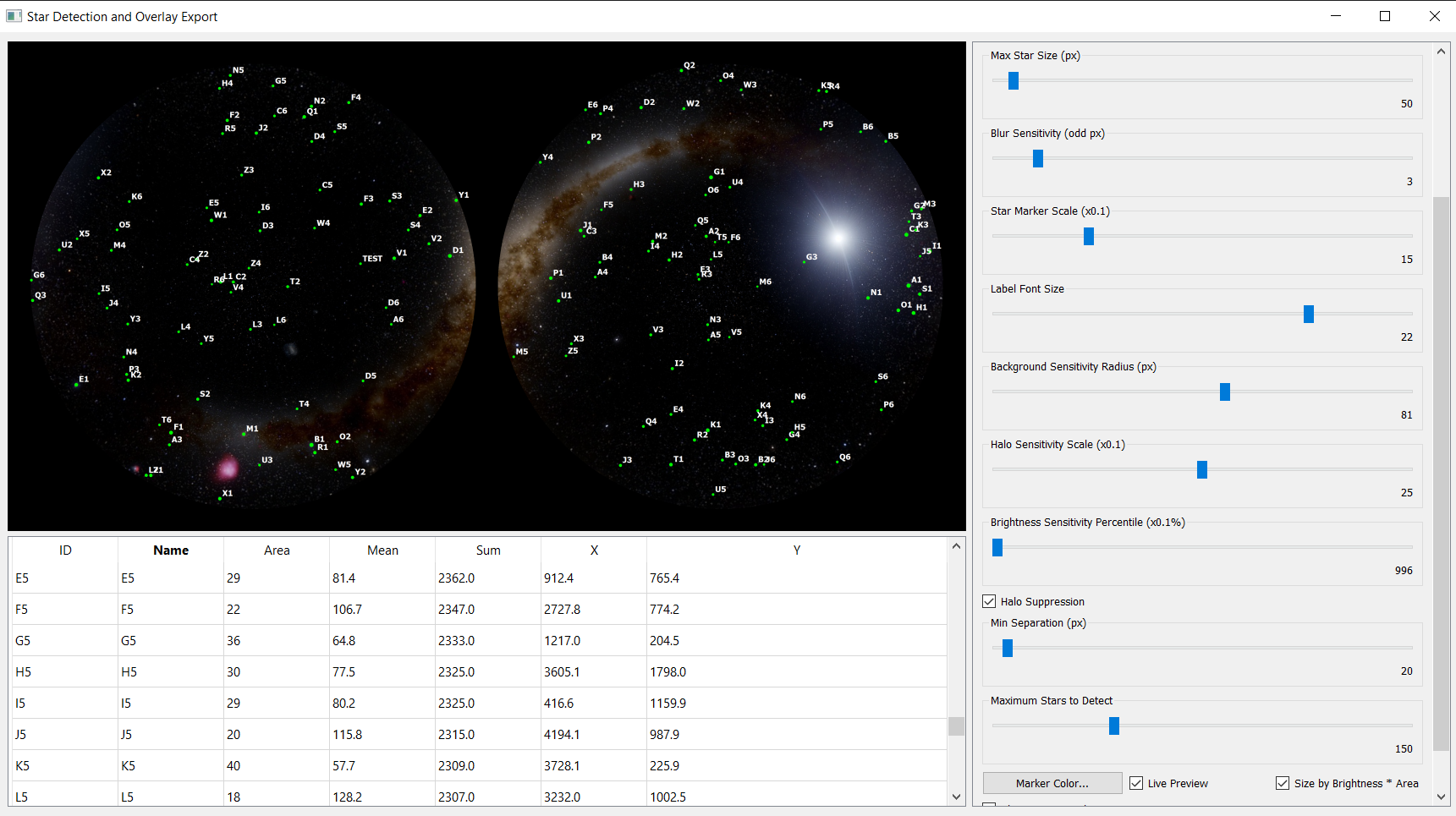Click the Y column header
This screenshot has width=1456, height=816.
click(797, 550)
